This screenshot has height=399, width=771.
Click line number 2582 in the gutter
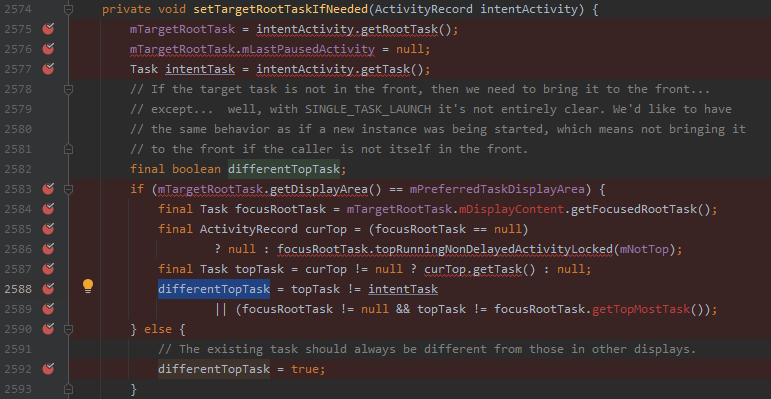18,169
